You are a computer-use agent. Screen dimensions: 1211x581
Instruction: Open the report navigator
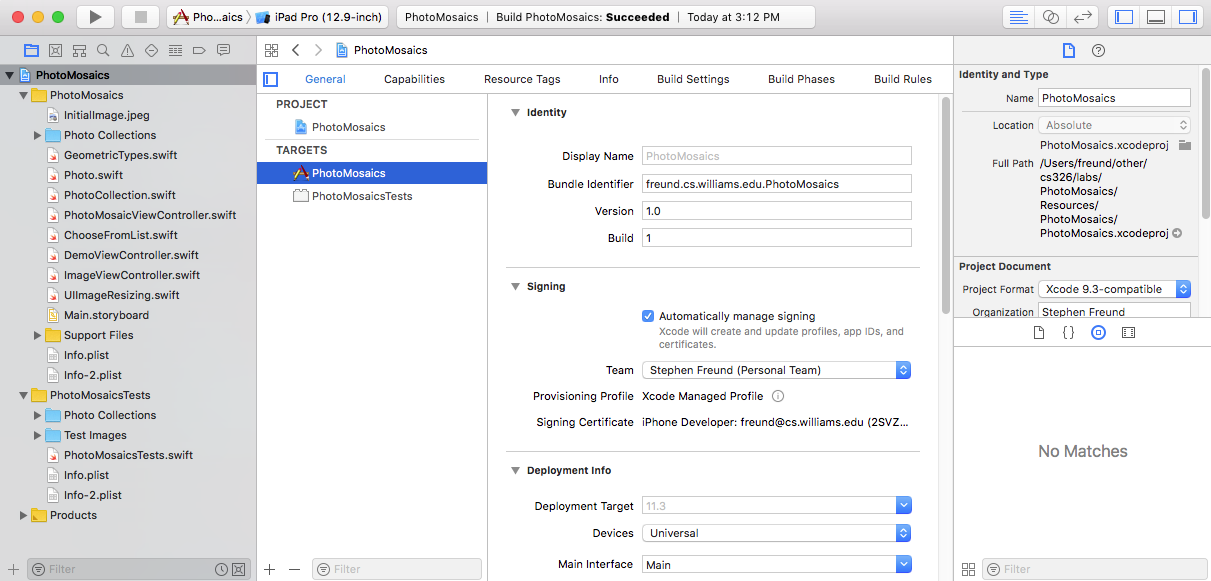[x=223, y=50]
